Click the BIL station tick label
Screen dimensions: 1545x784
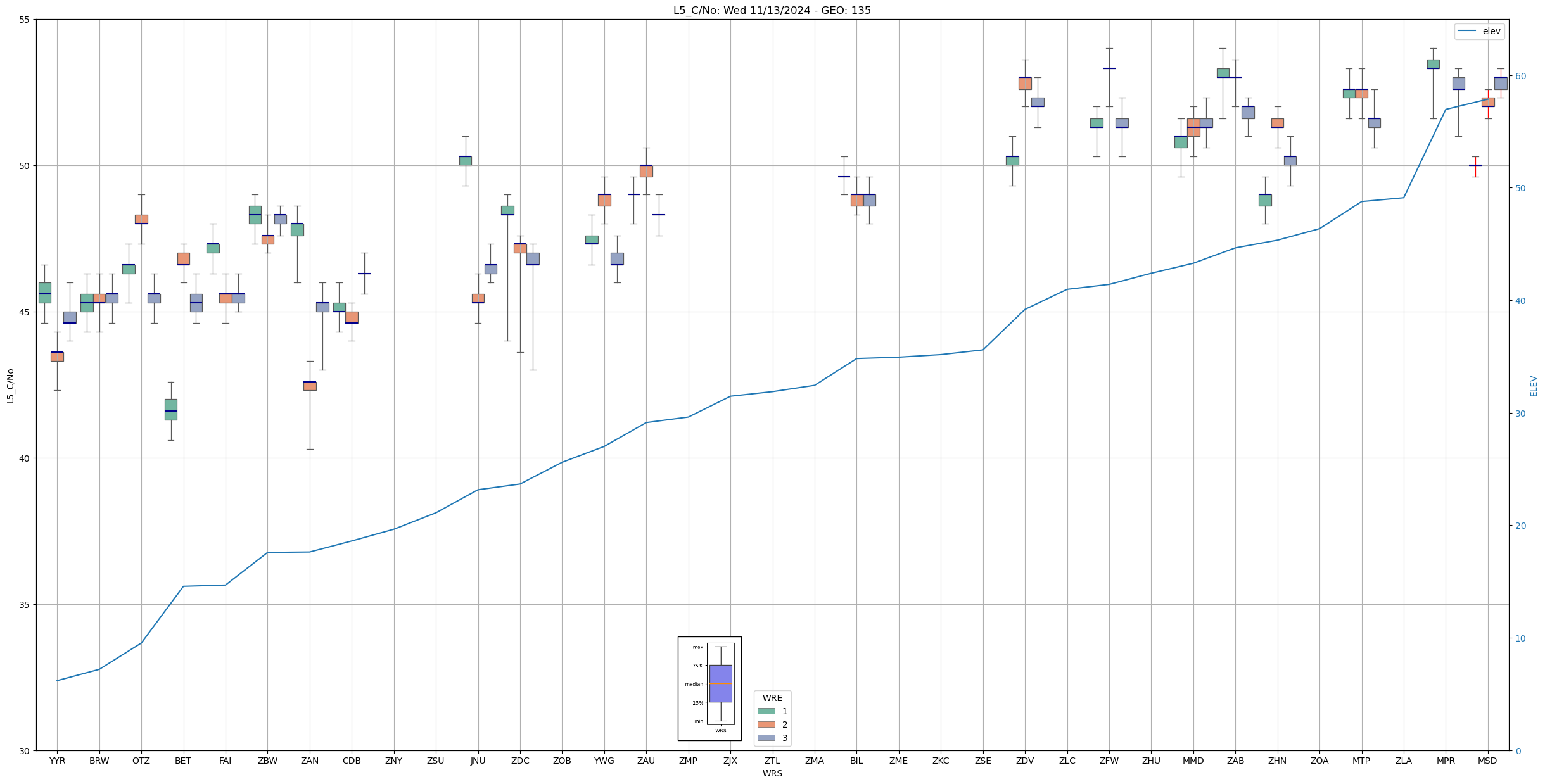[x=856, y=761]
